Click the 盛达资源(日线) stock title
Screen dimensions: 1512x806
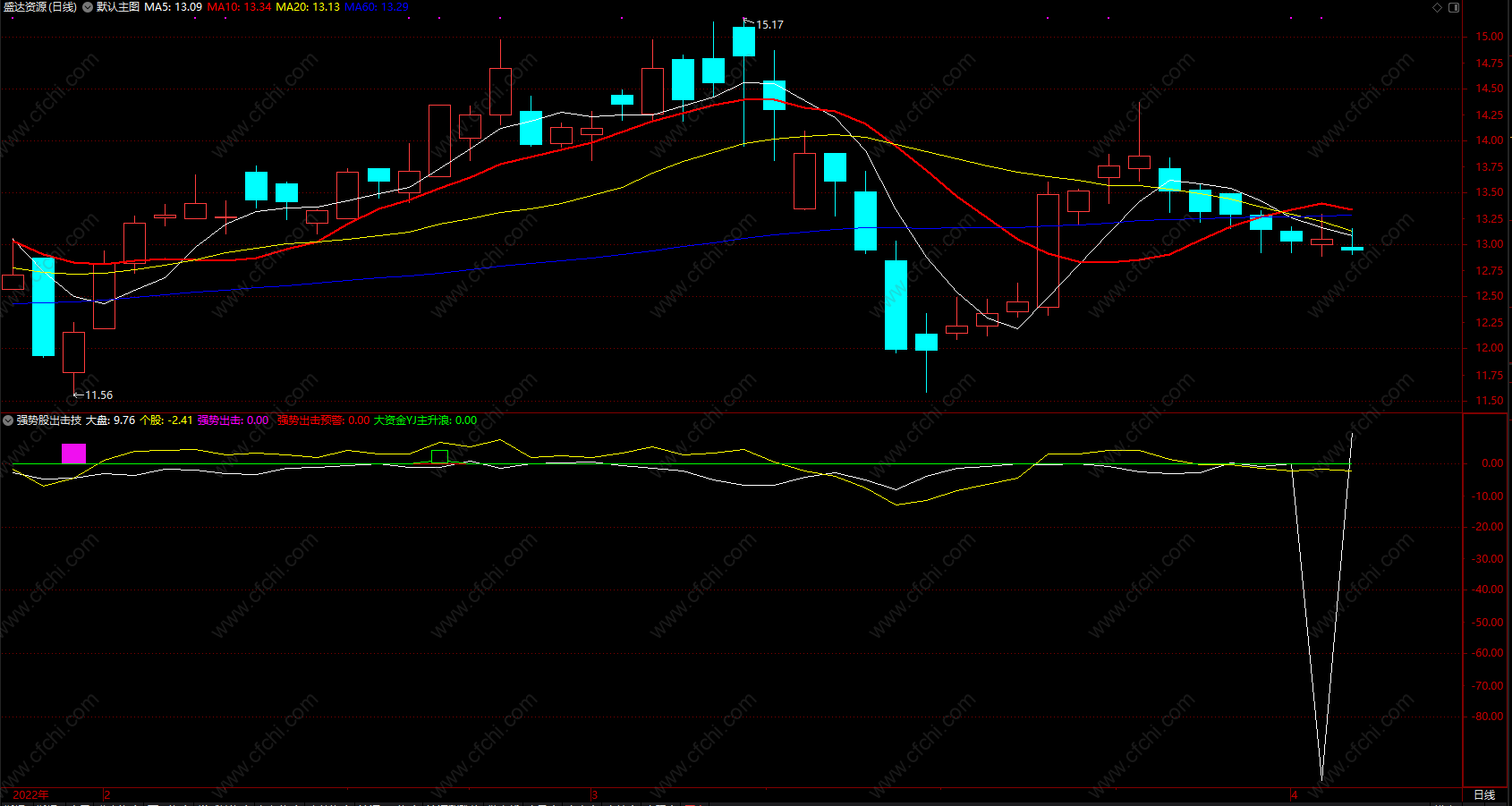pos(40,7)
